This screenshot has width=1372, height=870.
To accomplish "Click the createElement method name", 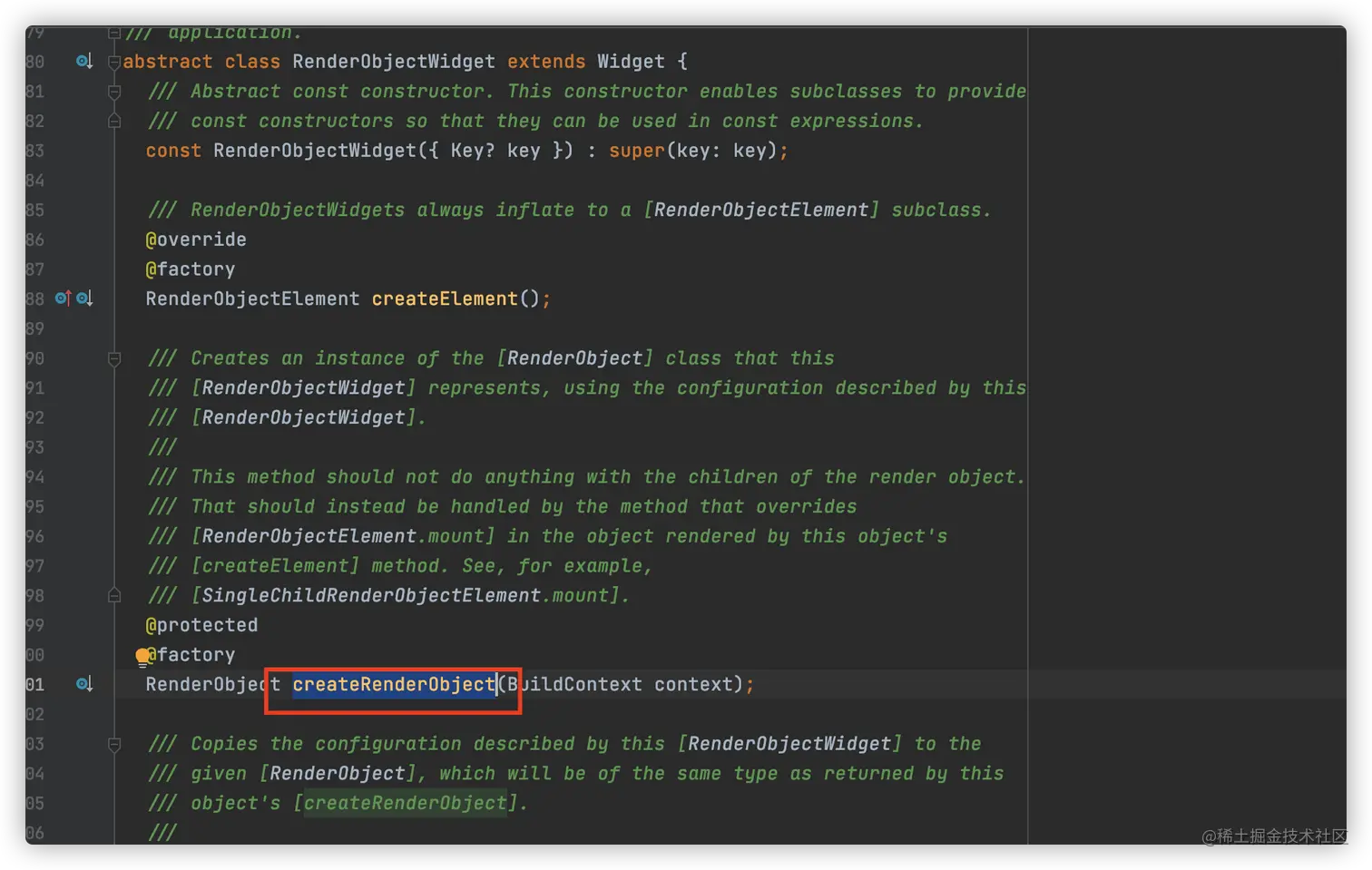I will [445, 298].
